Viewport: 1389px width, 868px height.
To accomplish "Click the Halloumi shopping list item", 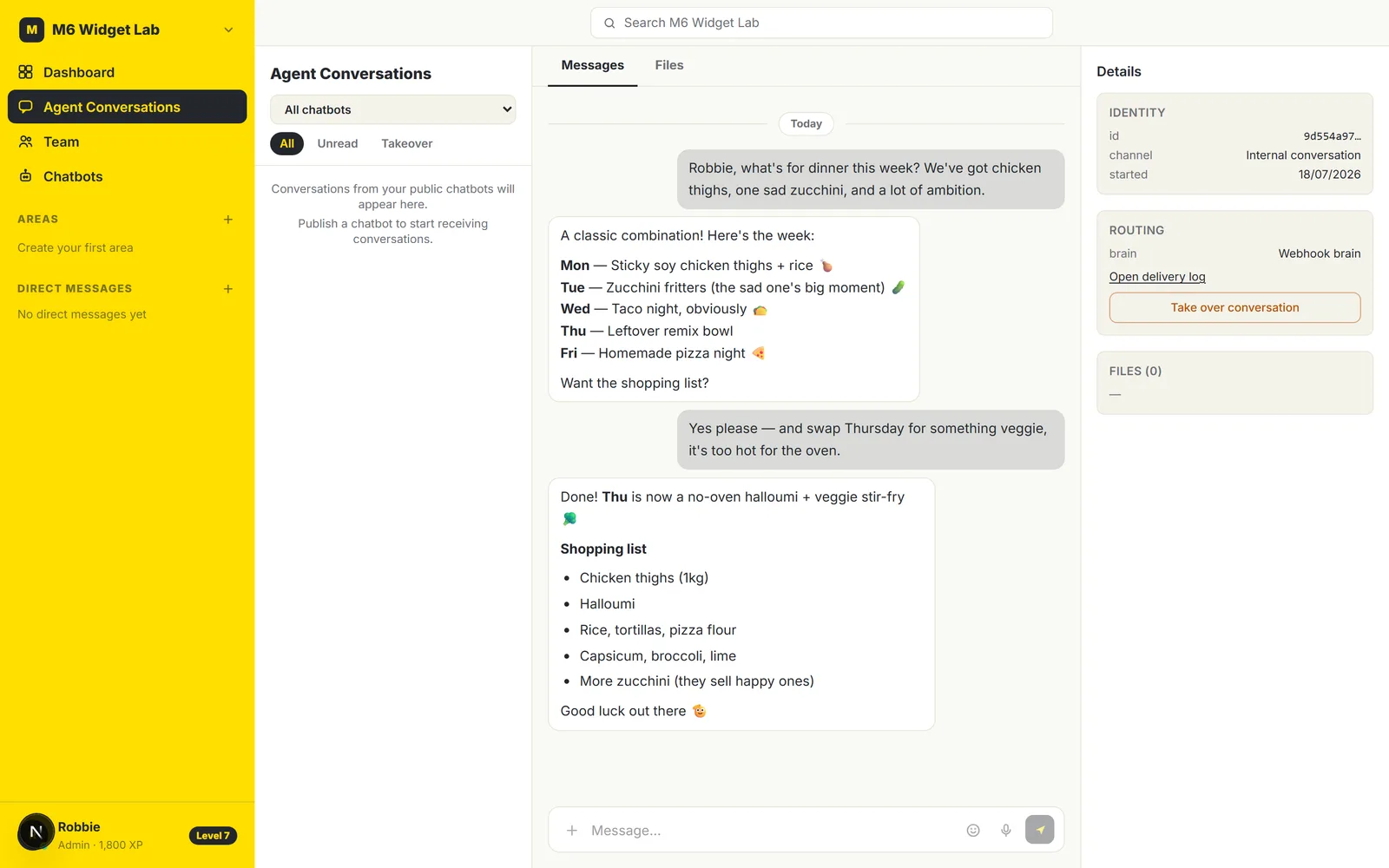I will coord(608,604).
